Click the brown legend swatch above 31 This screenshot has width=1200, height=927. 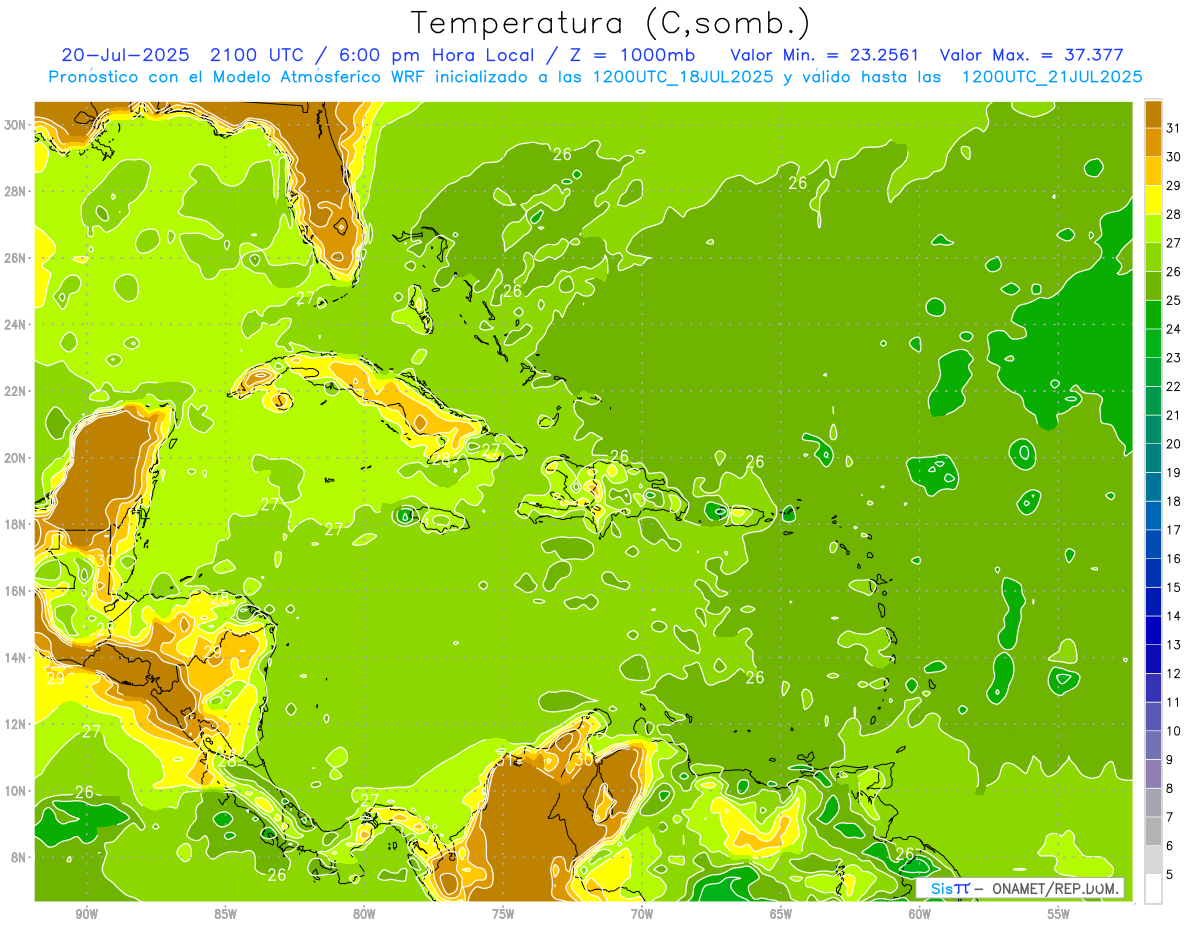[x=1153, y=113]
